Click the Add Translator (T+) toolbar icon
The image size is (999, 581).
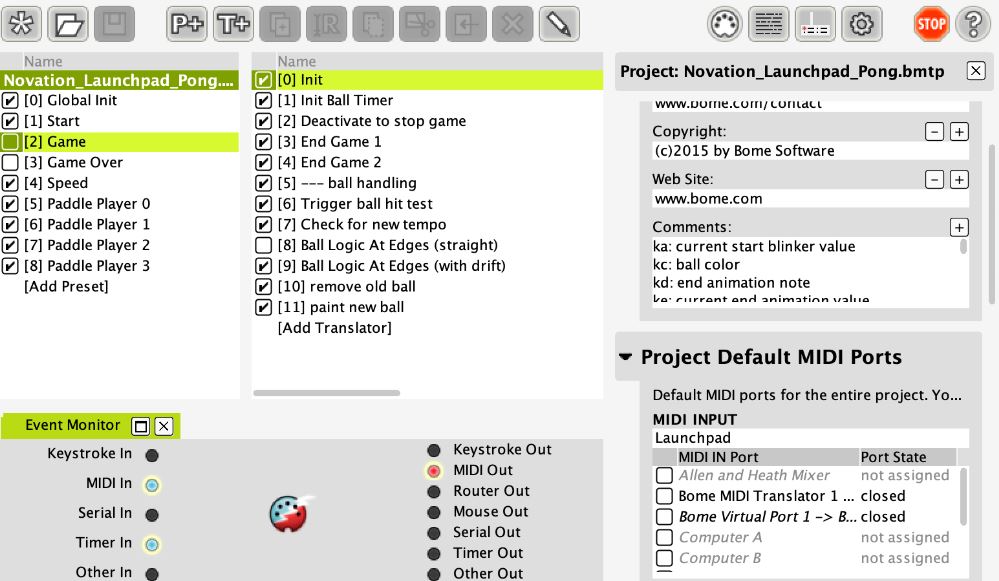coord(233,24)
